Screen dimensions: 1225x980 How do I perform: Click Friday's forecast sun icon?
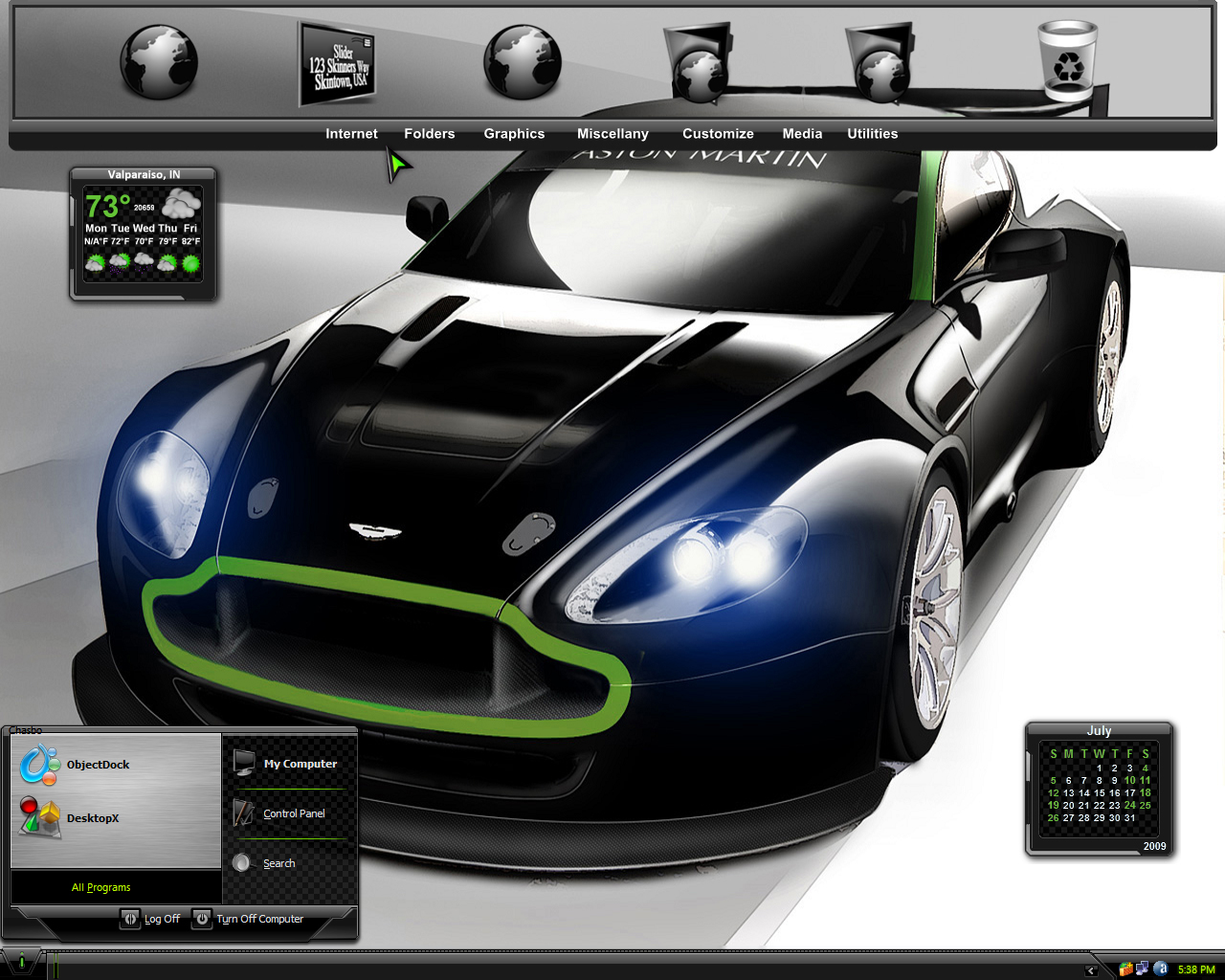191,262
